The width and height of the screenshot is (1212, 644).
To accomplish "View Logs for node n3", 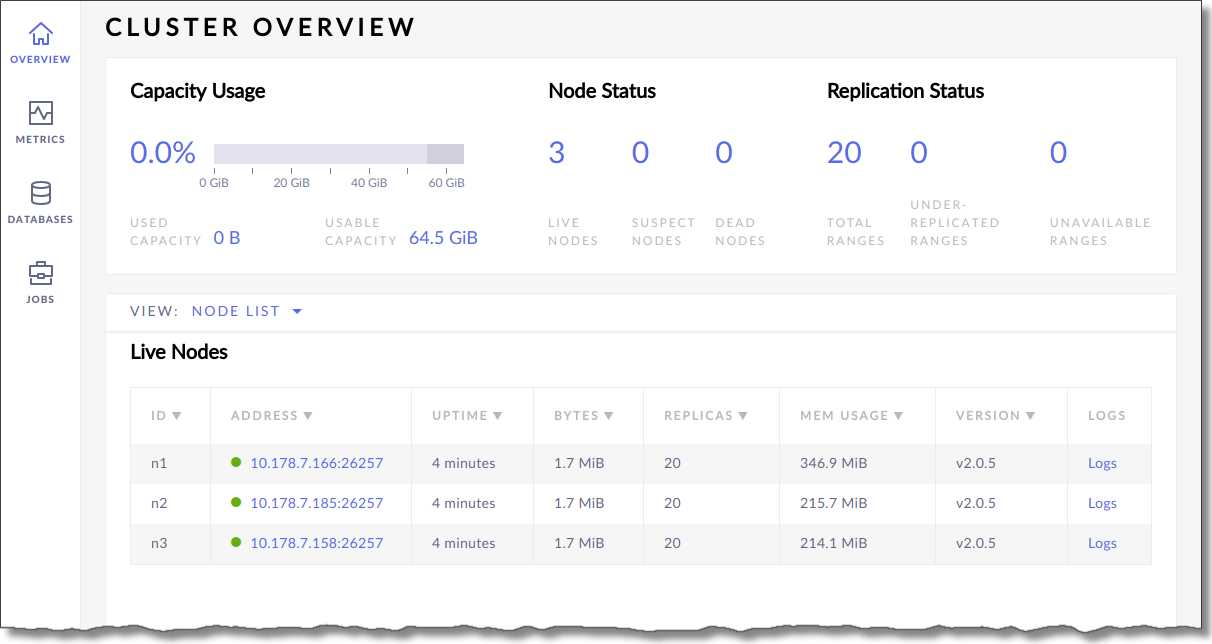I will [x=1102, y=543].
